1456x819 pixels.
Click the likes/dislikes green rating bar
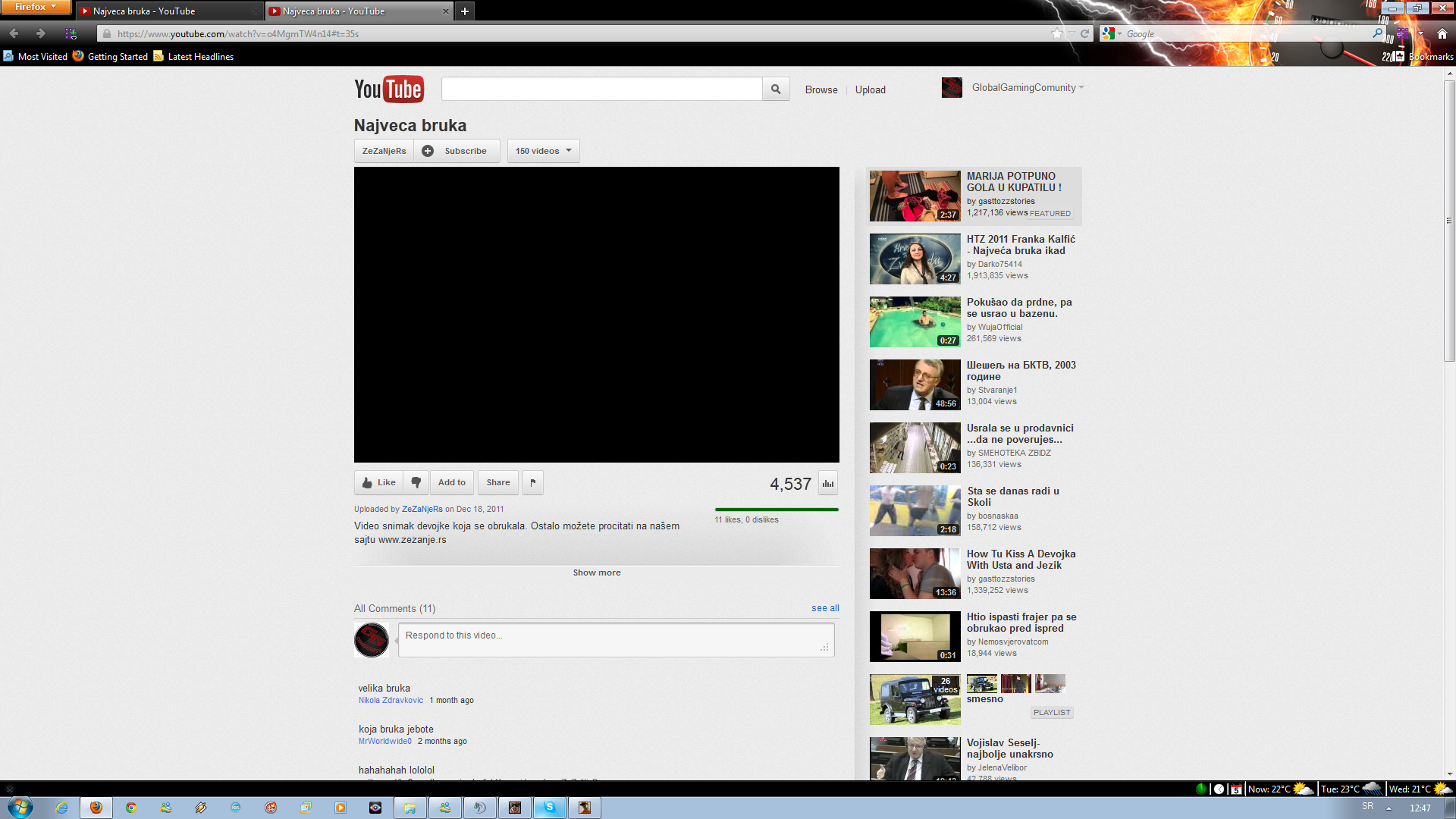(777, 510)
